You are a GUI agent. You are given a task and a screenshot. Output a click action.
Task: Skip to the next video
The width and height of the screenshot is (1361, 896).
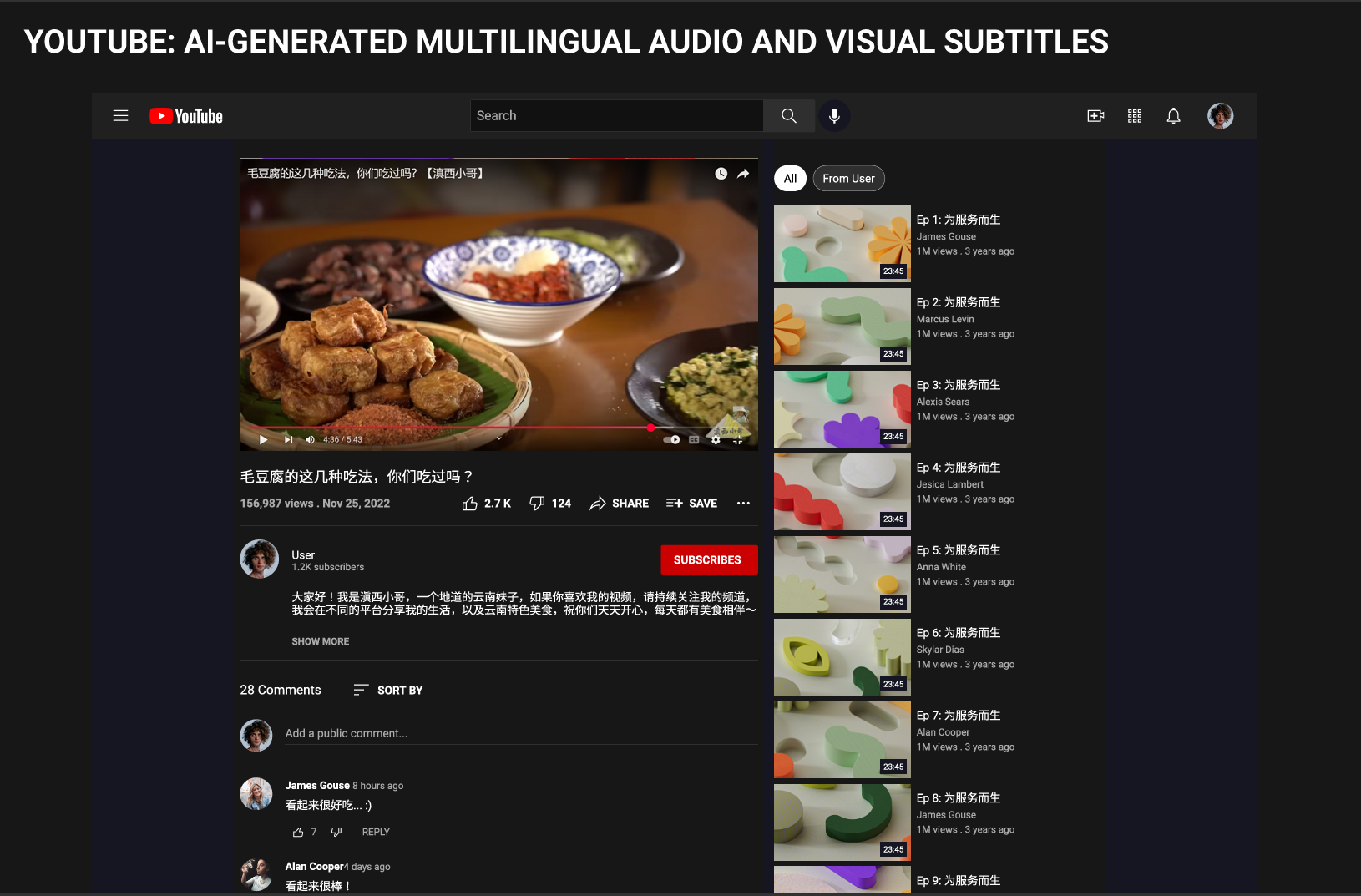tap(287, 439)
